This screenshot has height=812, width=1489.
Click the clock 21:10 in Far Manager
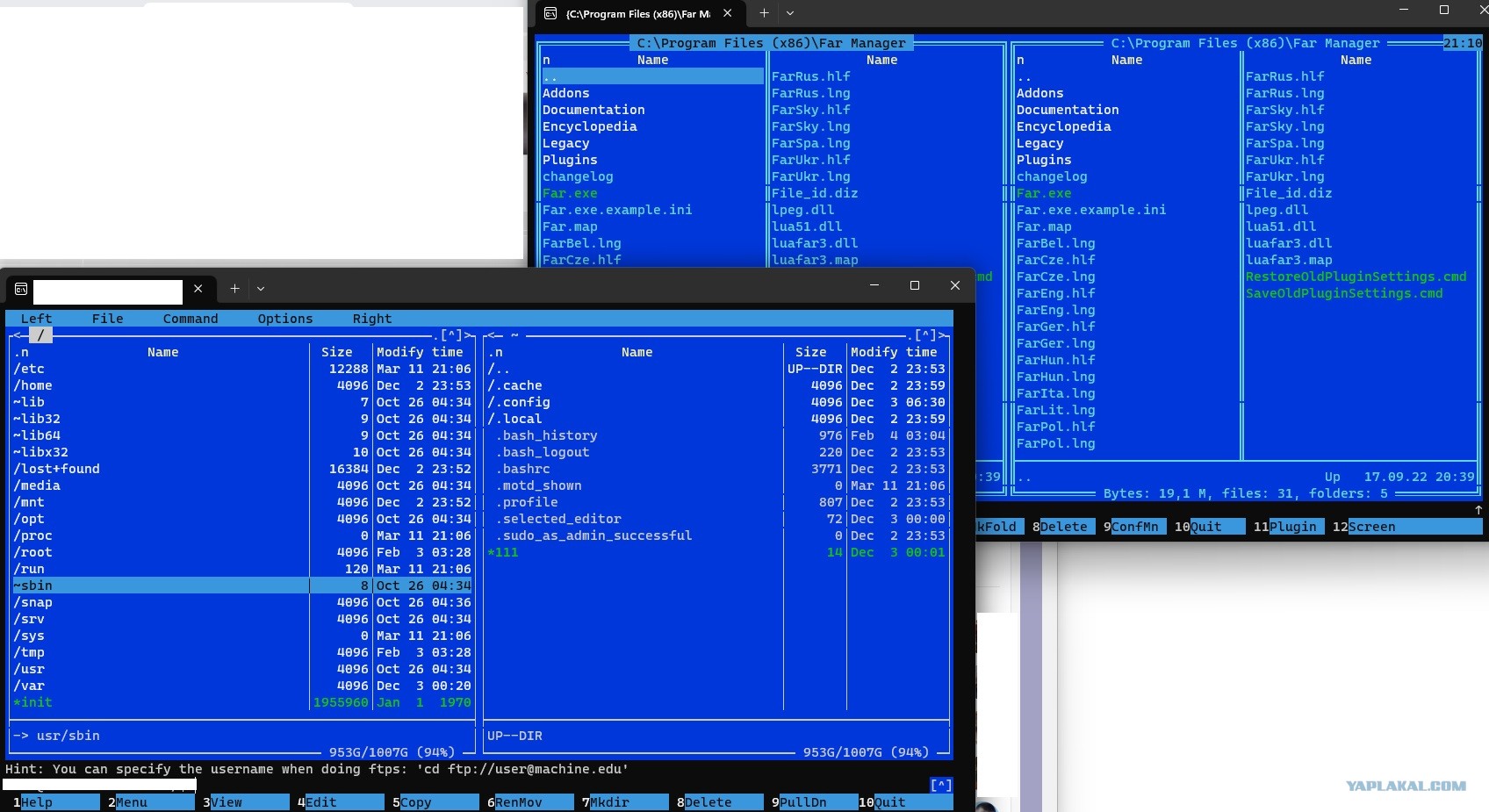(x=1463, y=43)
